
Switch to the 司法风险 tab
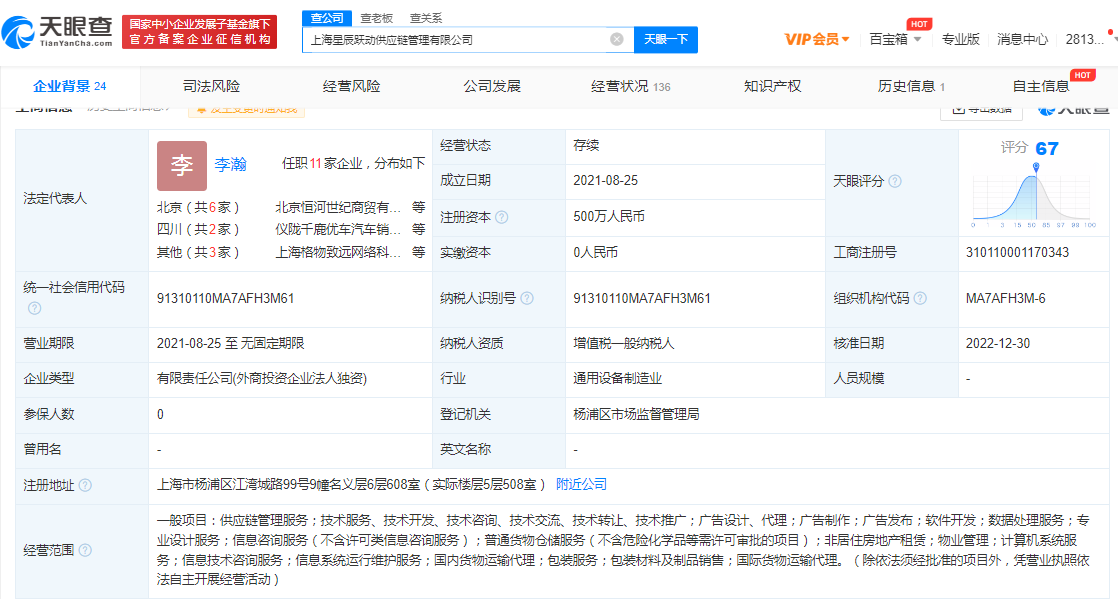pyautogui.click(x=211, y=86)
